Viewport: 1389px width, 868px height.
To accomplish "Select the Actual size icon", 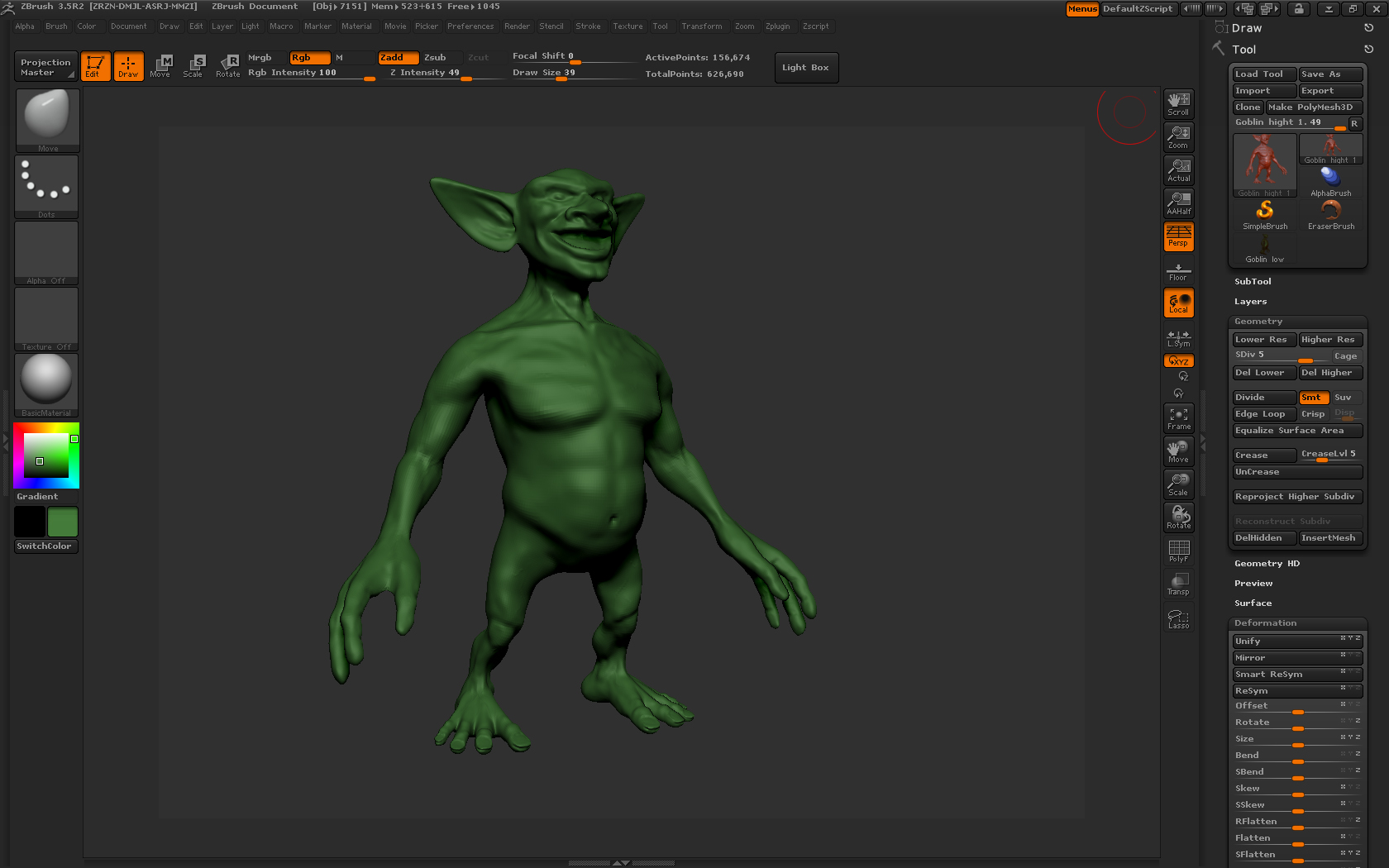I will (1178, 169).
